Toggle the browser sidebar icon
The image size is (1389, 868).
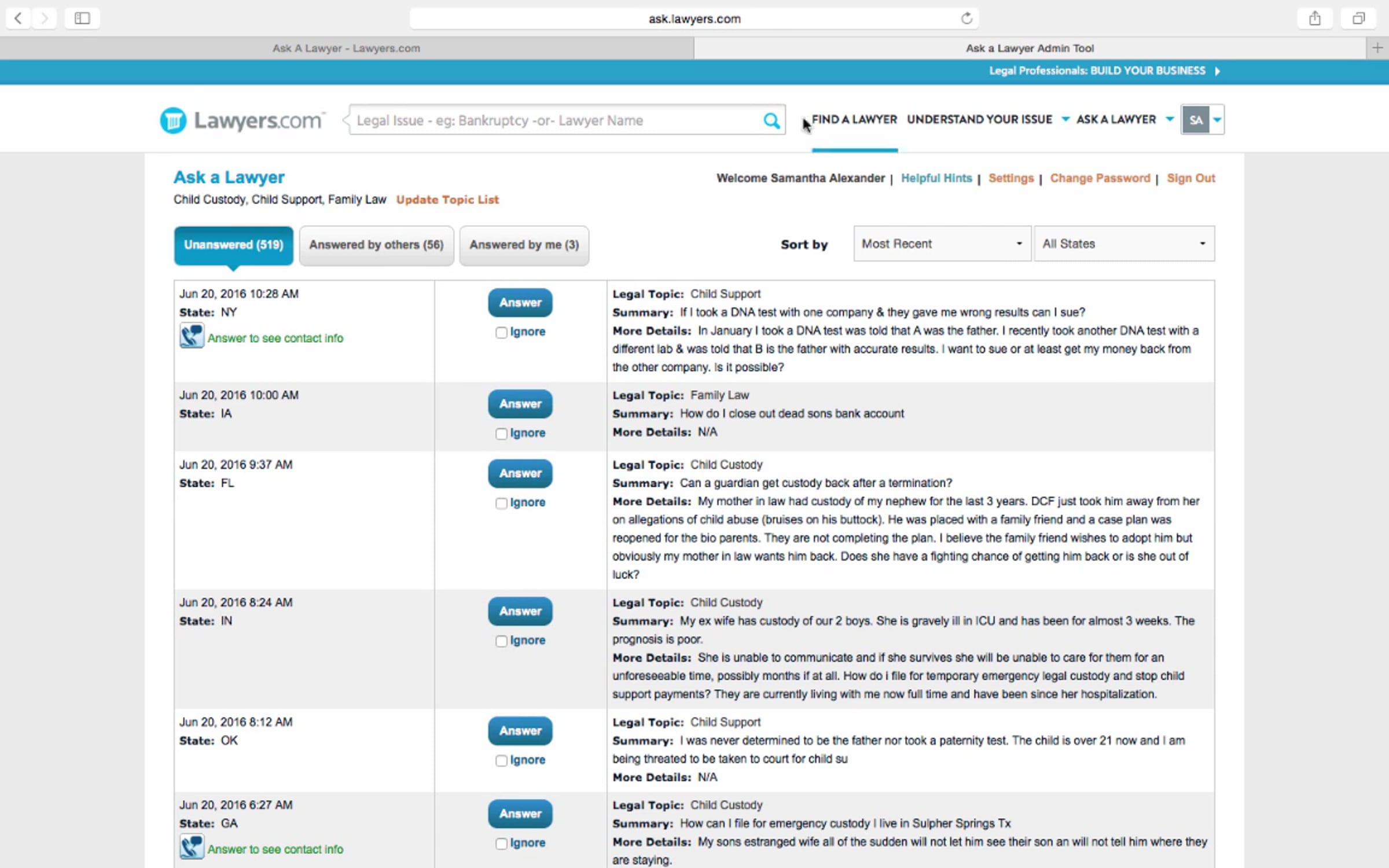point(82,18)
